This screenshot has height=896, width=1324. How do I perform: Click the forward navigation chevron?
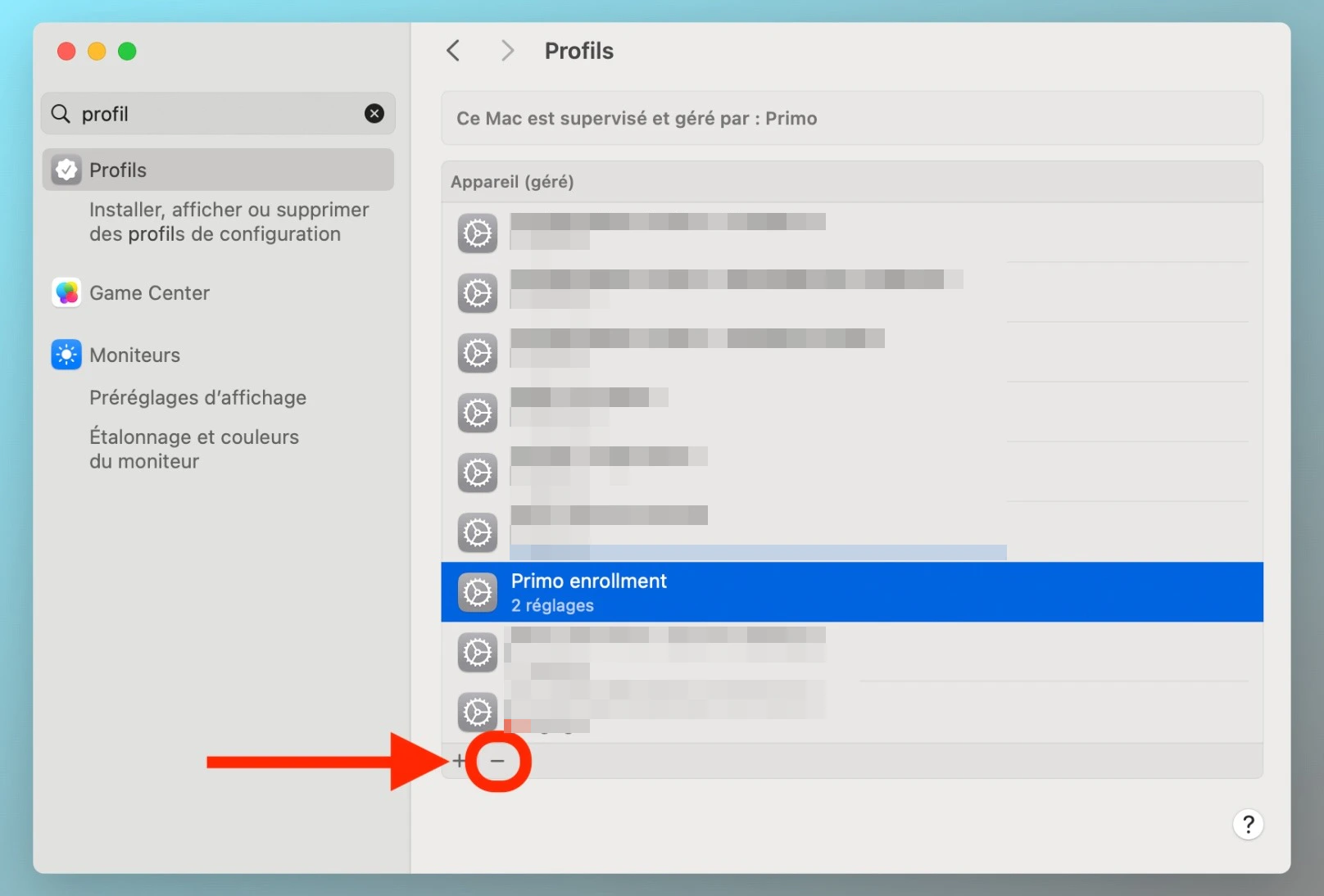[x=507, y=50]
